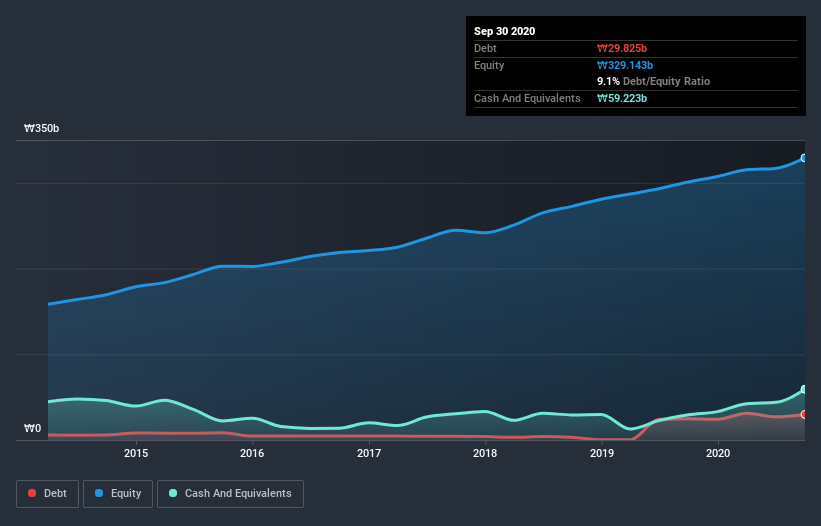Click the 2020 x-axis label
The image size is (821, 526).
click(718, 453)
